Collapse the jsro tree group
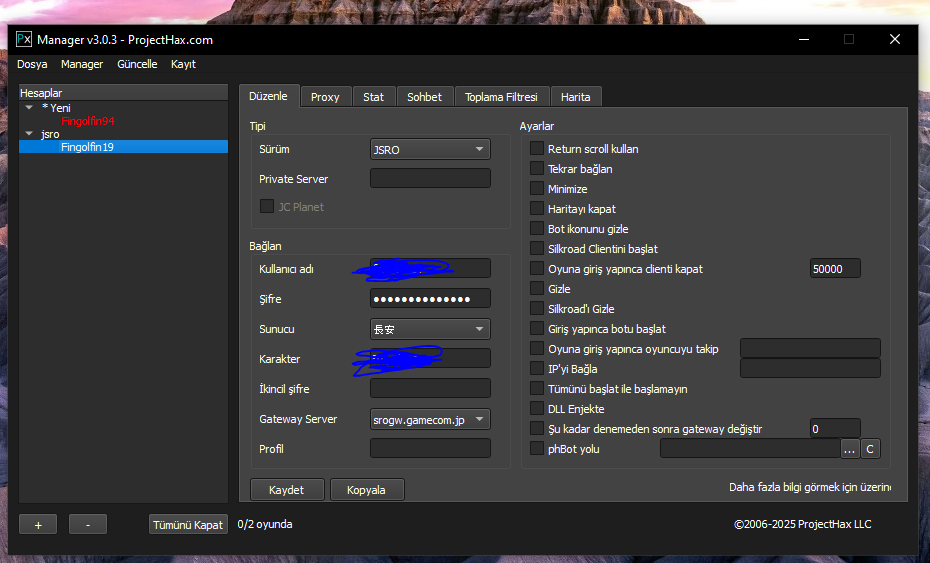 tap(30, 134)
